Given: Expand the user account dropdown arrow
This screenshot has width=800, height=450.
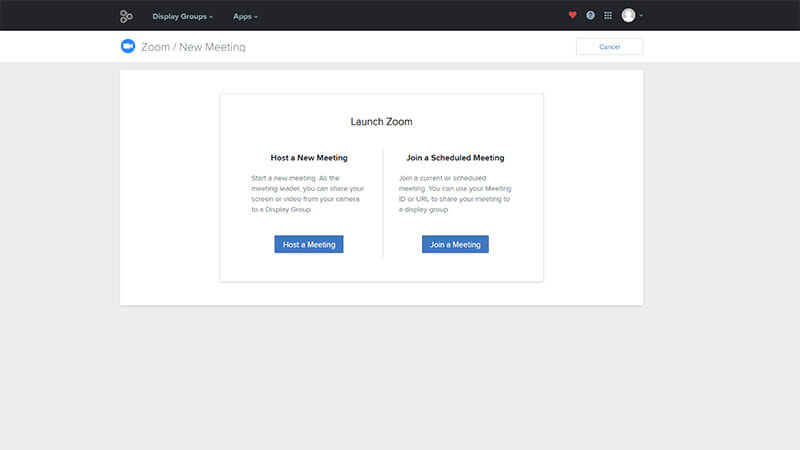Looking at the screenshot, I should click(x=641, y=16).
